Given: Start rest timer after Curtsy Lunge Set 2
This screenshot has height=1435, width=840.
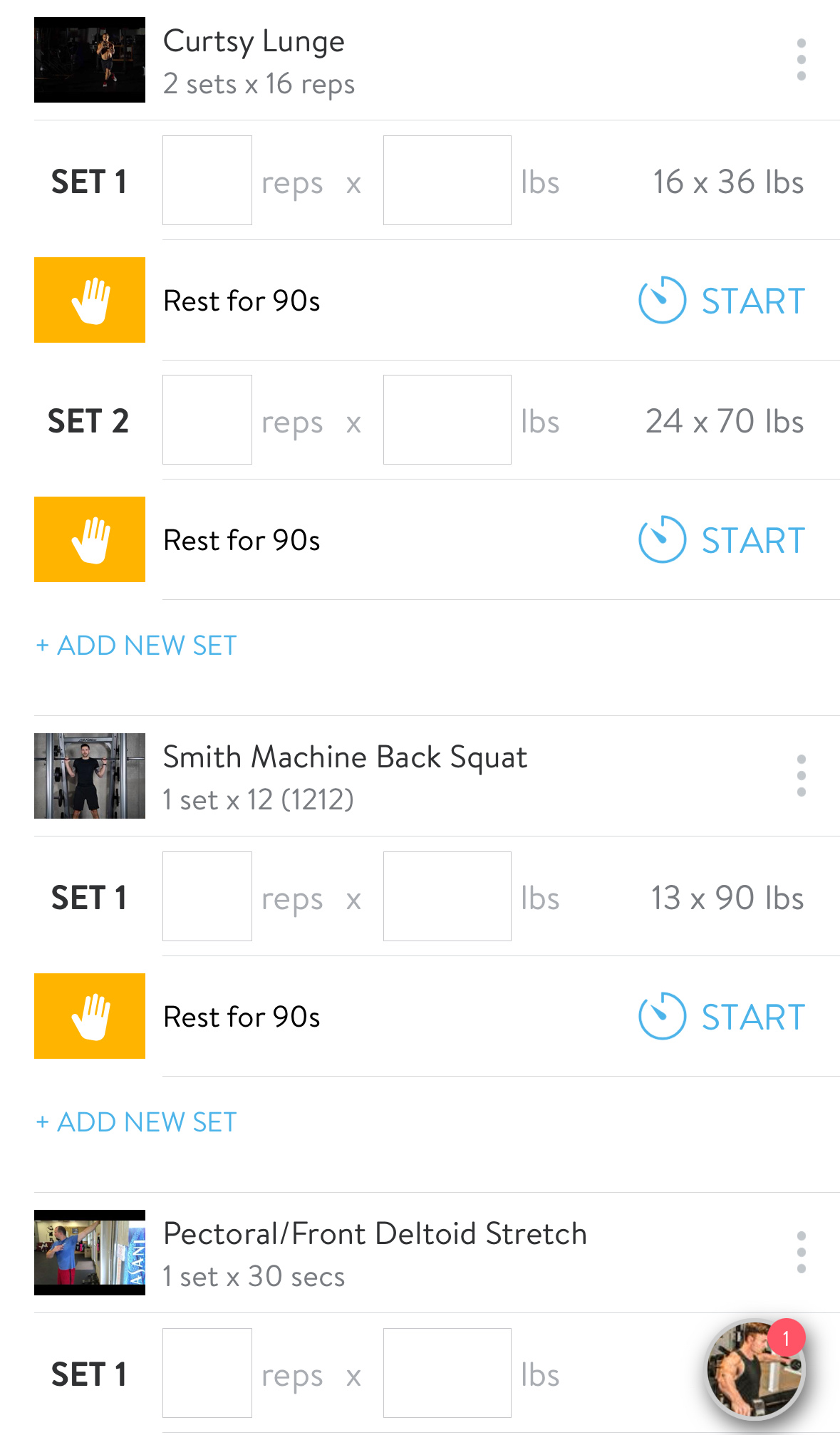Looking at the screenshot, I should [722, 539].
